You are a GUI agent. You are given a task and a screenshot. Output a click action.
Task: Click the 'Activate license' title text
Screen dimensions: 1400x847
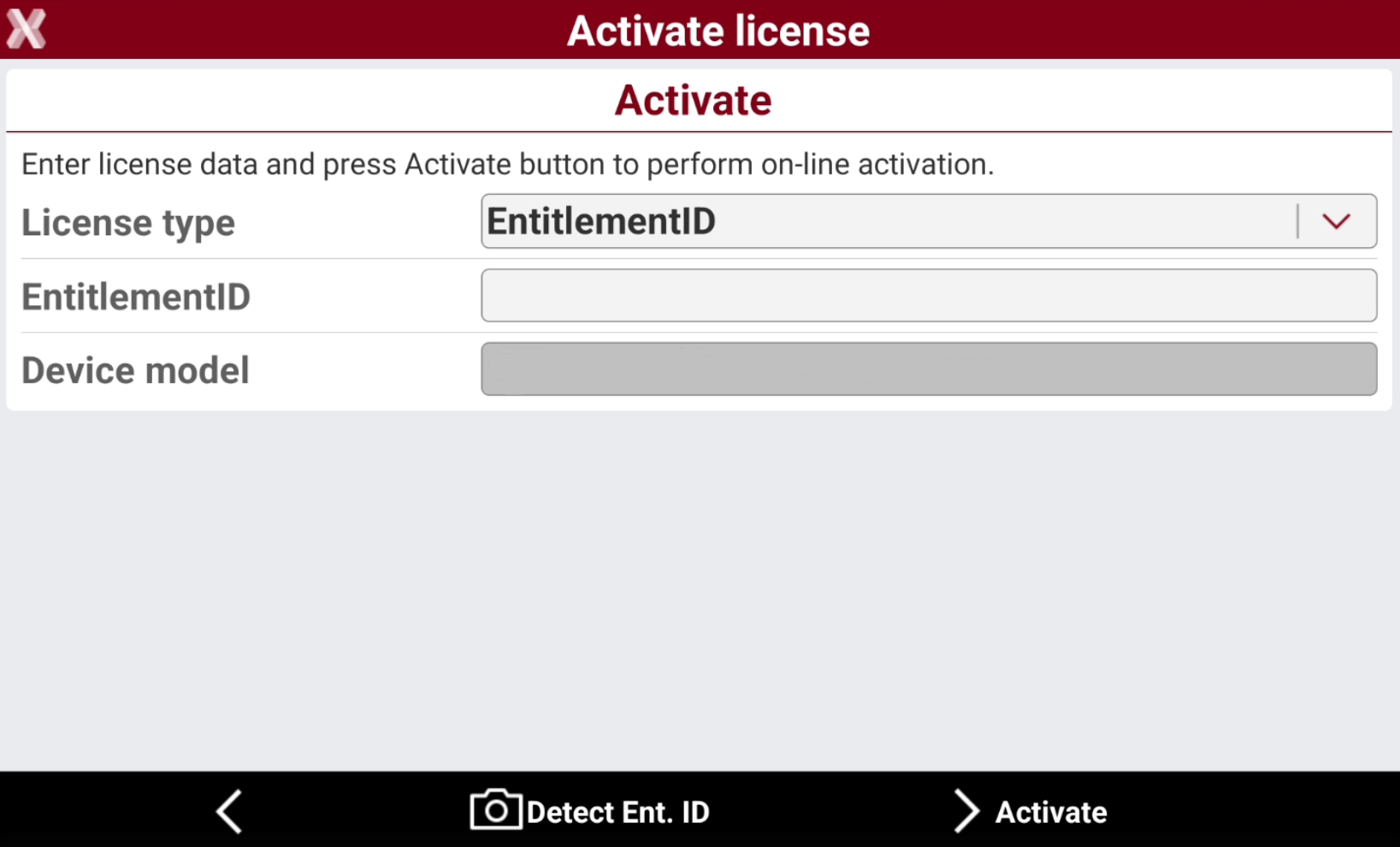pyautogui.click(x=718, y=32)
